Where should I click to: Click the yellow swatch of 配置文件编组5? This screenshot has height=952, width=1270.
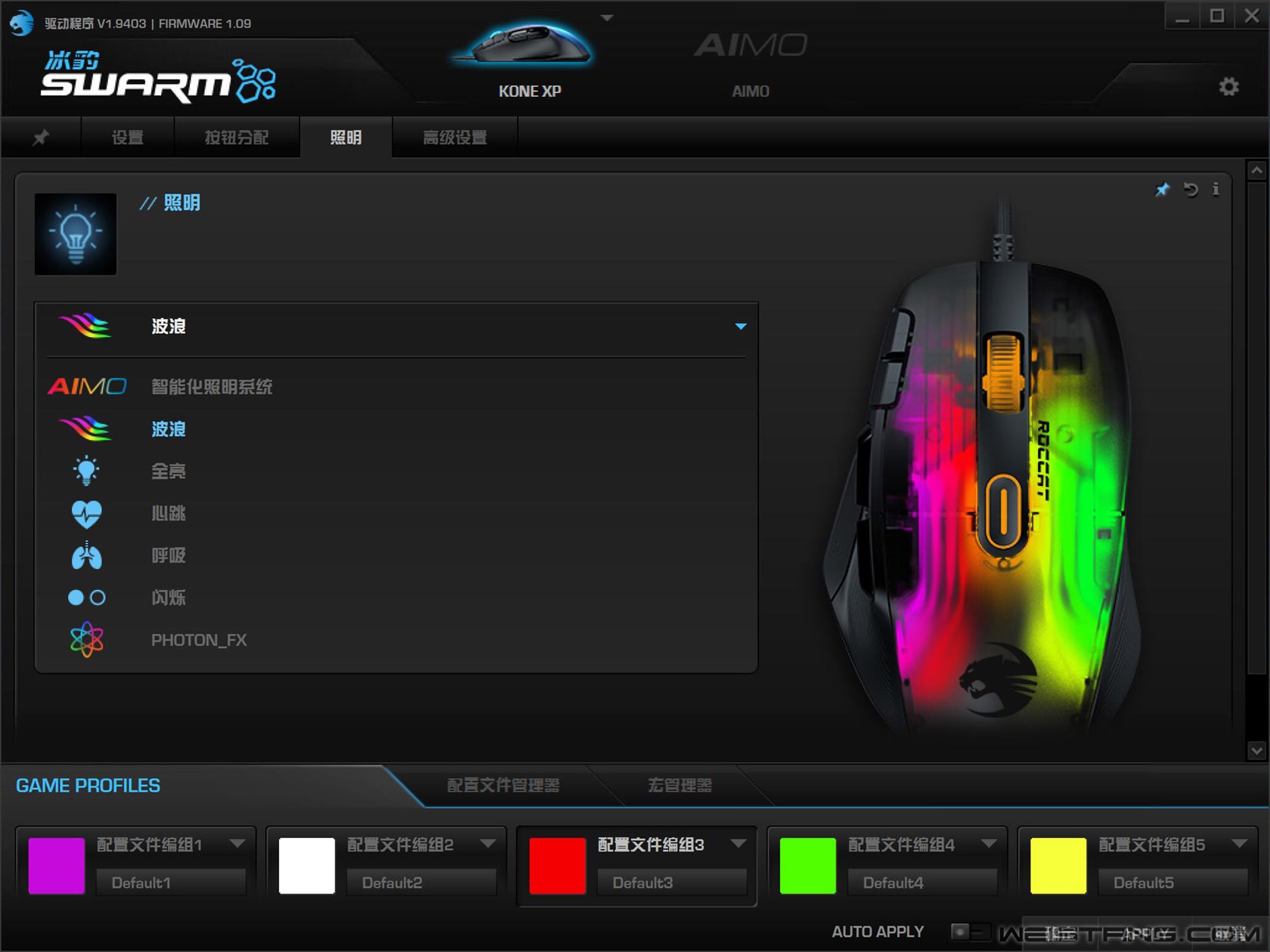tap(1058, 866)
